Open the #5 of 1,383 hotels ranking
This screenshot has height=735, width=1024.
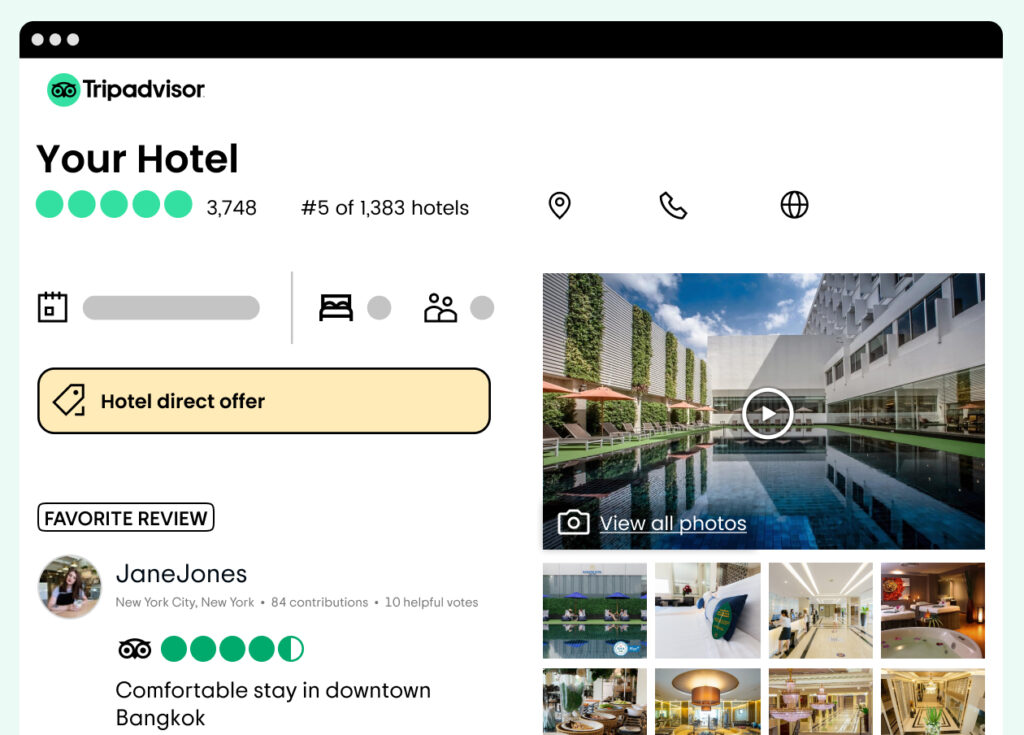[x=385, y=208]
